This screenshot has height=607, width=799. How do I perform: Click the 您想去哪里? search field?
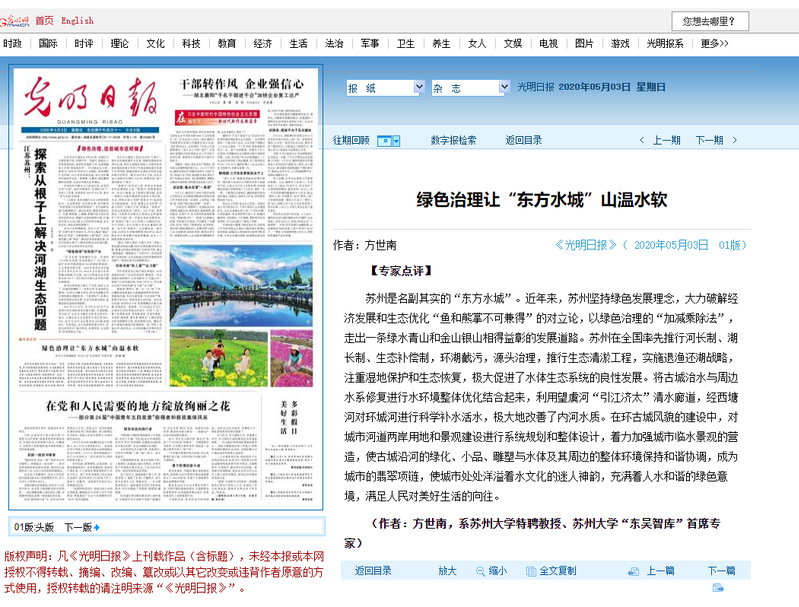click(x=709, y=21)
